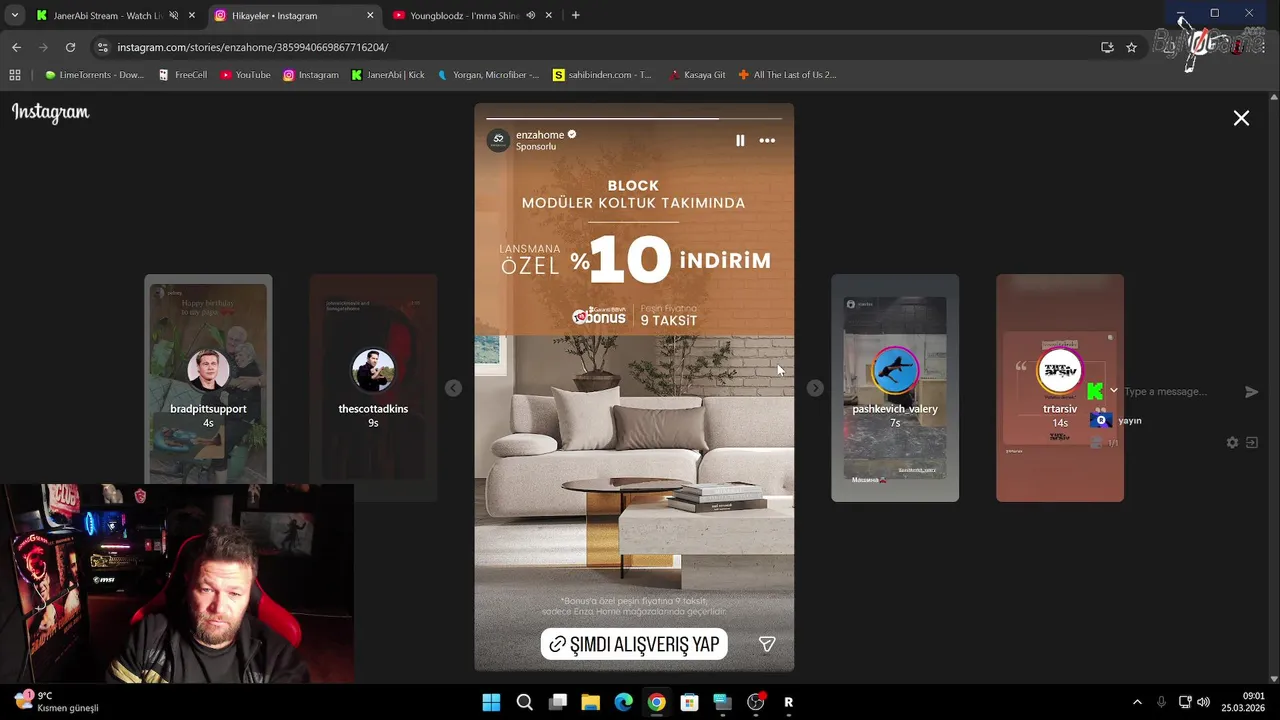Close the Youngbloodz tab
Screen dimensions: 1280x720
pos(549,16)
